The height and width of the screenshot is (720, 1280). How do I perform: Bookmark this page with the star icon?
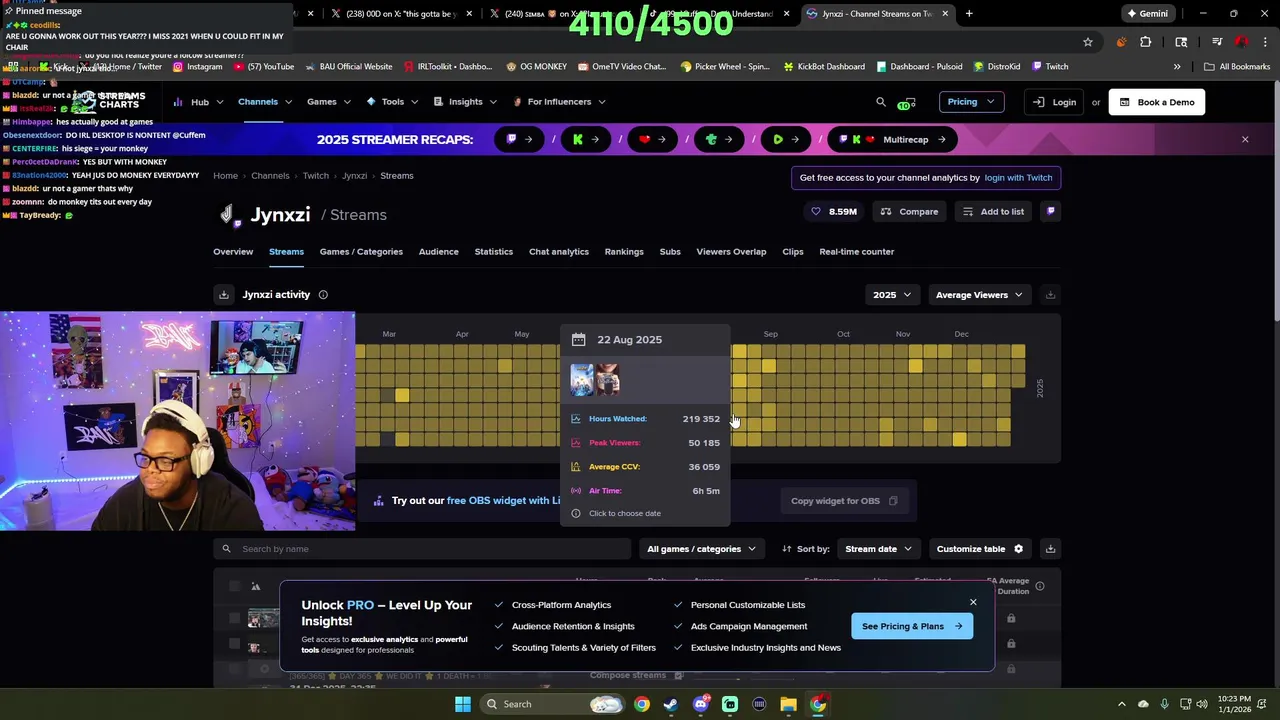(1088, 42)
